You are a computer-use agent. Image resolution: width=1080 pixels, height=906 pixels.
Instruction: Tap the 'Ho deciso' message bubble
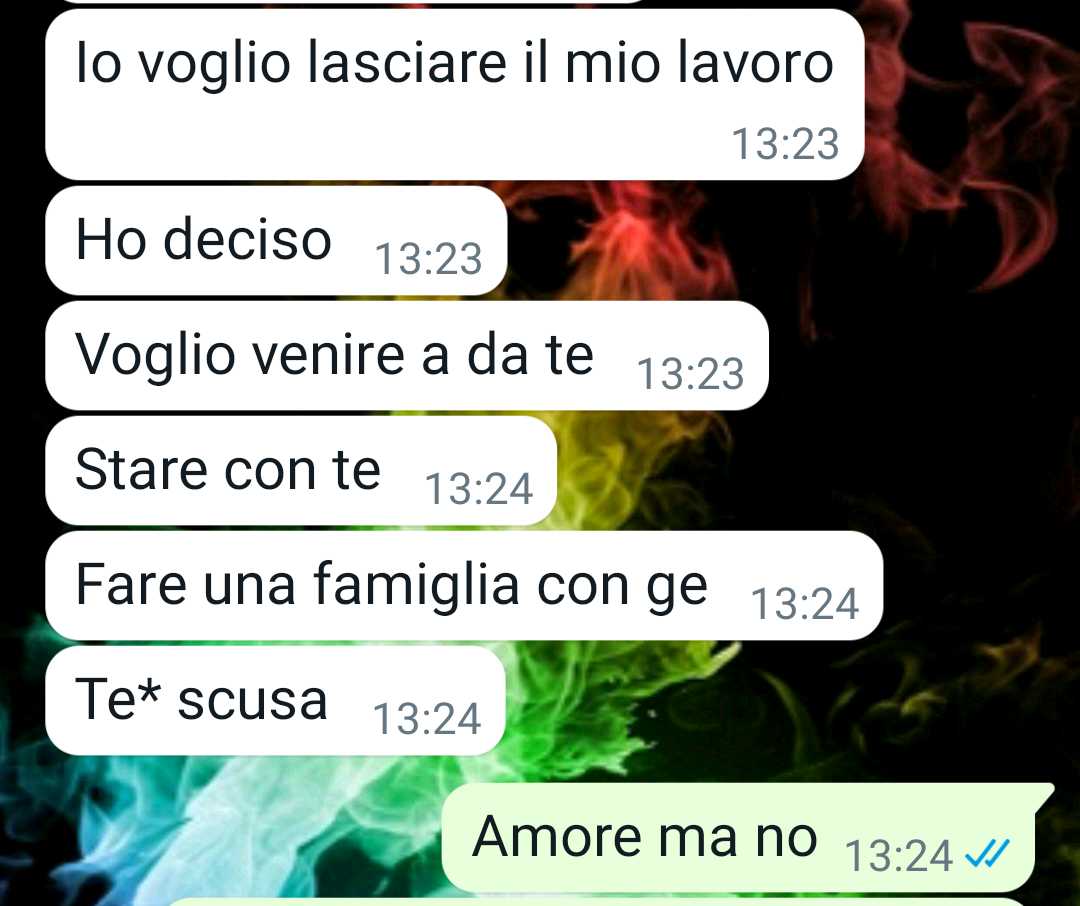276,240
